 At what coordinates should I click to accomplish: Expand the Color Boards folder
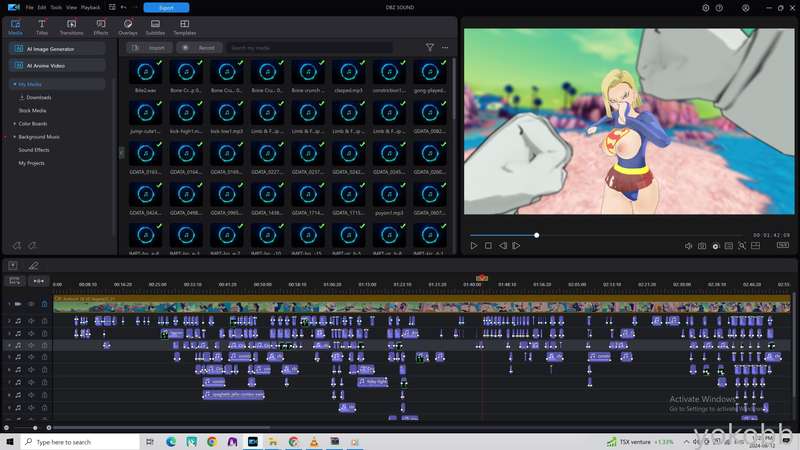point(15,123)
